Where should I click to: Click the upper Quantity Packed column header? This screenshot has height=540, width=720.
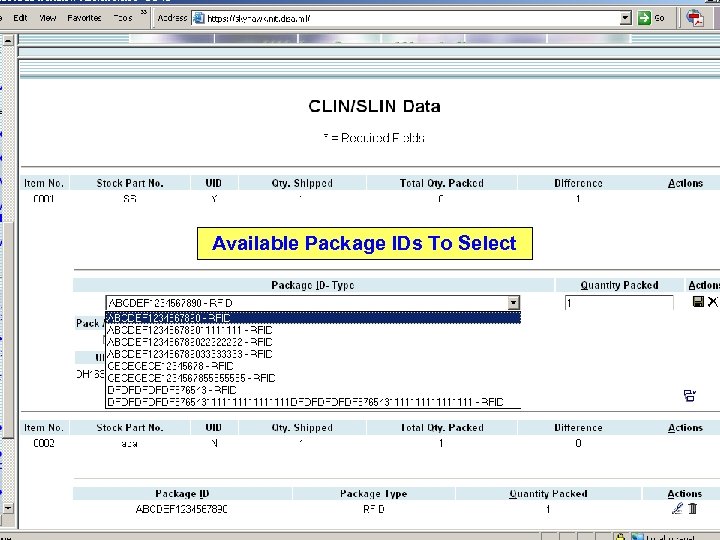tap(619, 285)
